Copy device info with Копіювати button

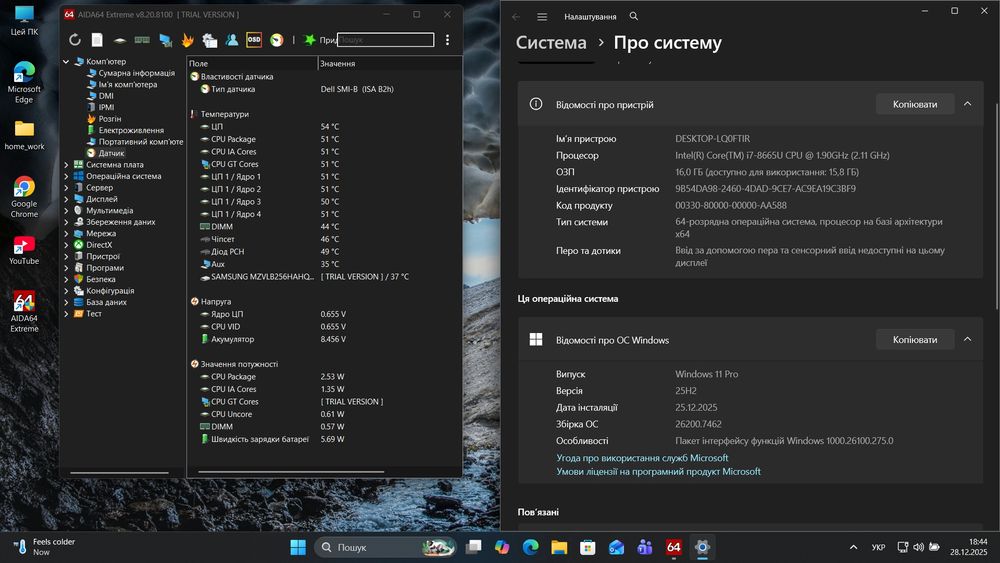tap(915, 104)
